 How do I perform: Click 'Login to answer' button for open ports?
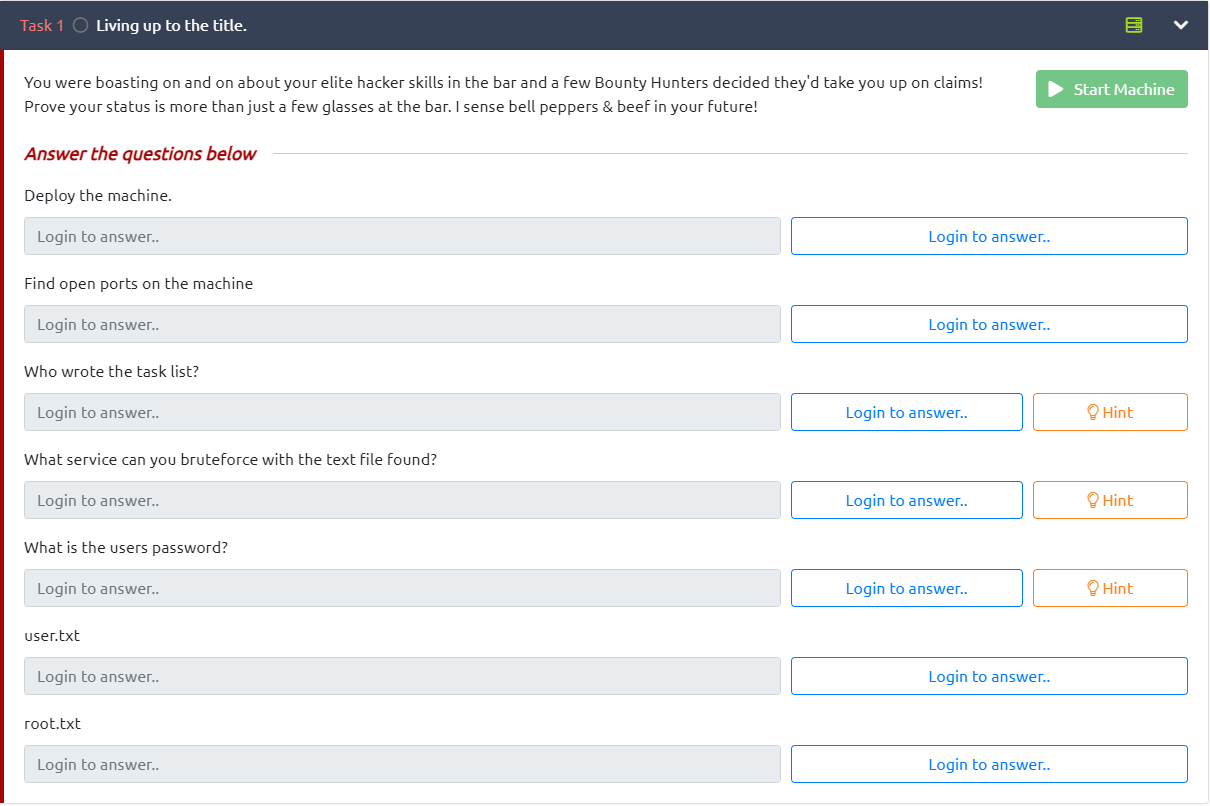pyautogui.click(x=988, y=324)
